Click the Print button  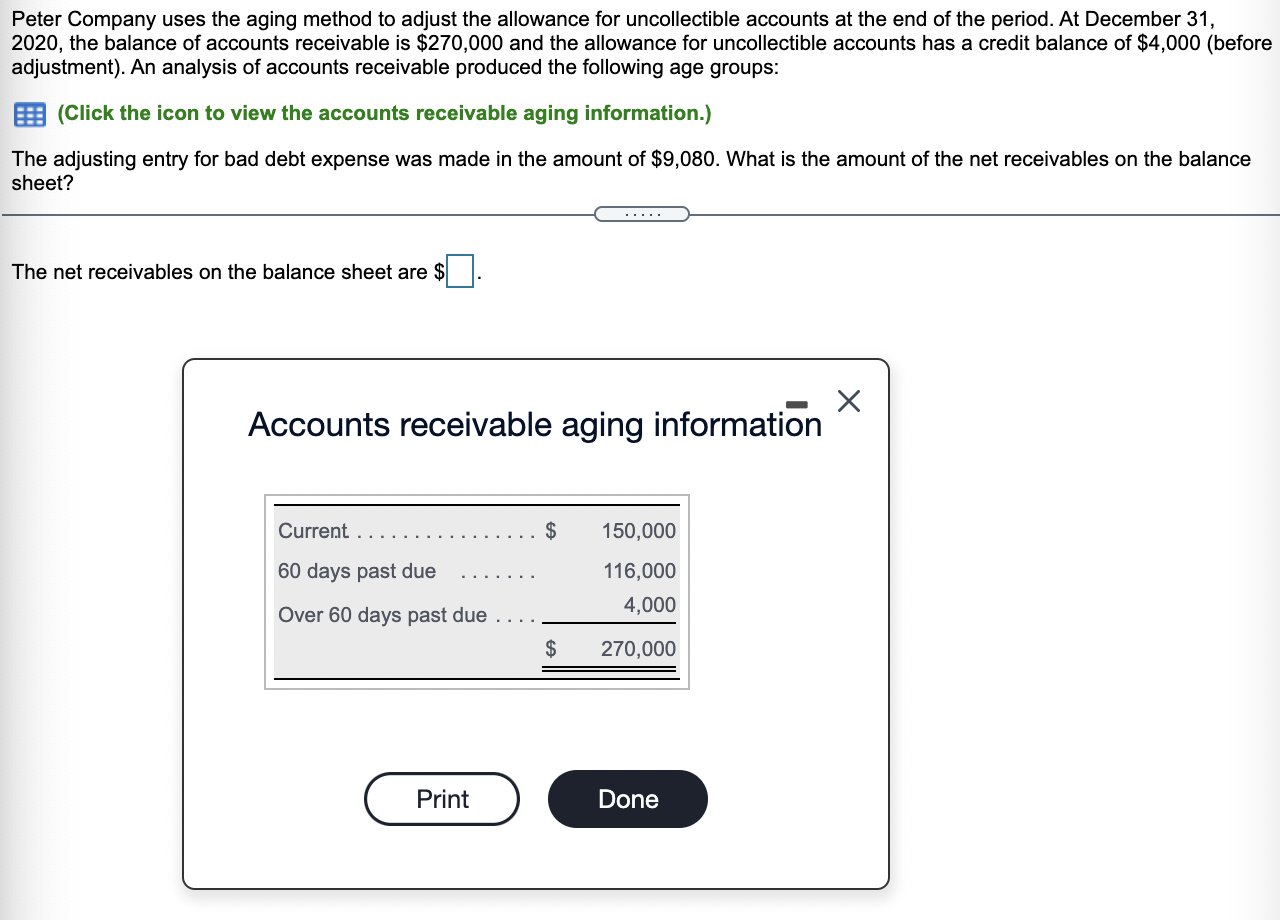pyautogui.click(x=442, y=799)
